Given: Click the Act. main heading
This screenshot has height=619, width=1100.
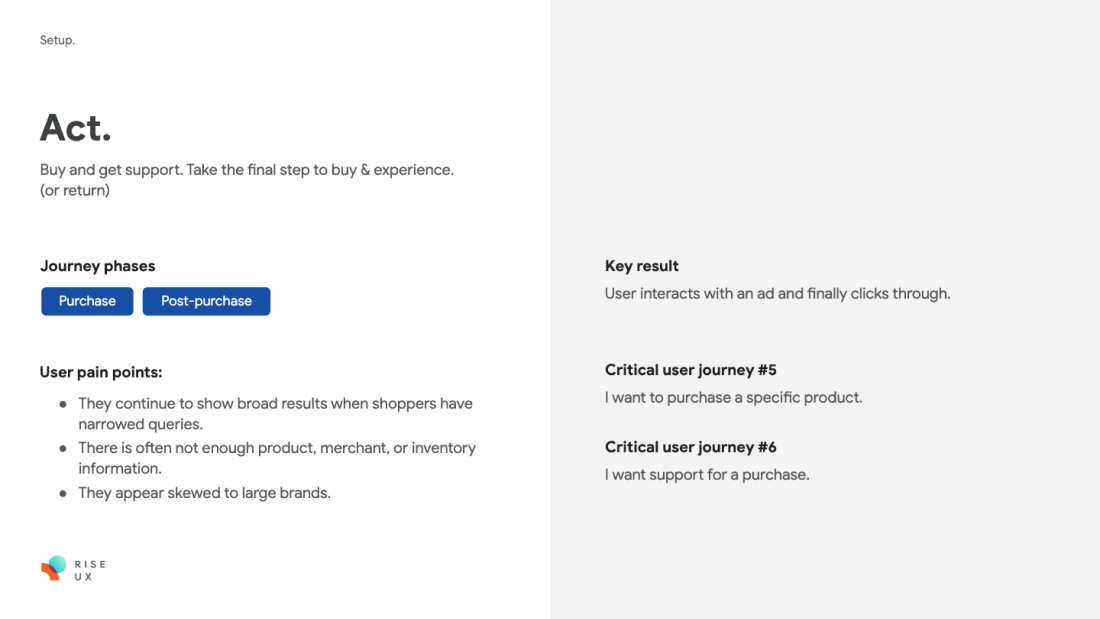Looking at the screenshot, I should (76, 128).
